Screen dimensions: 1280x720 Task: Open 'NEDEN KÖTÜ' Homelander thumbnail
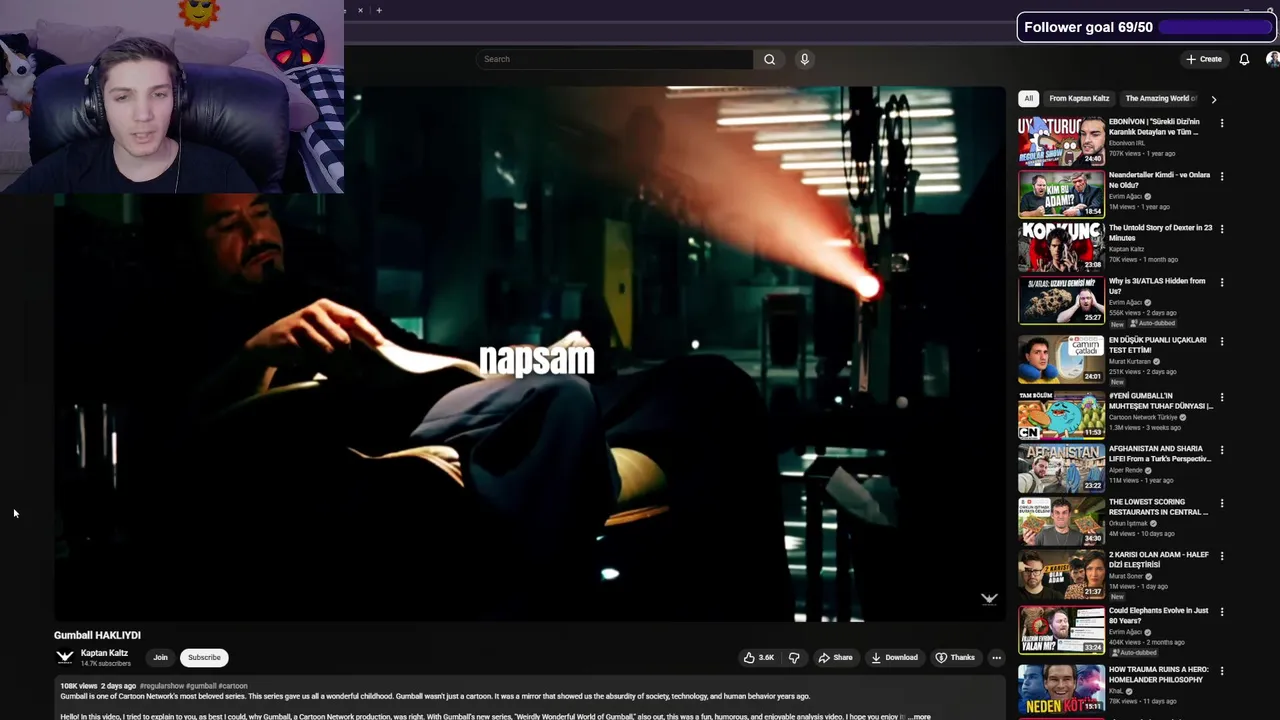coord(1061,689)
